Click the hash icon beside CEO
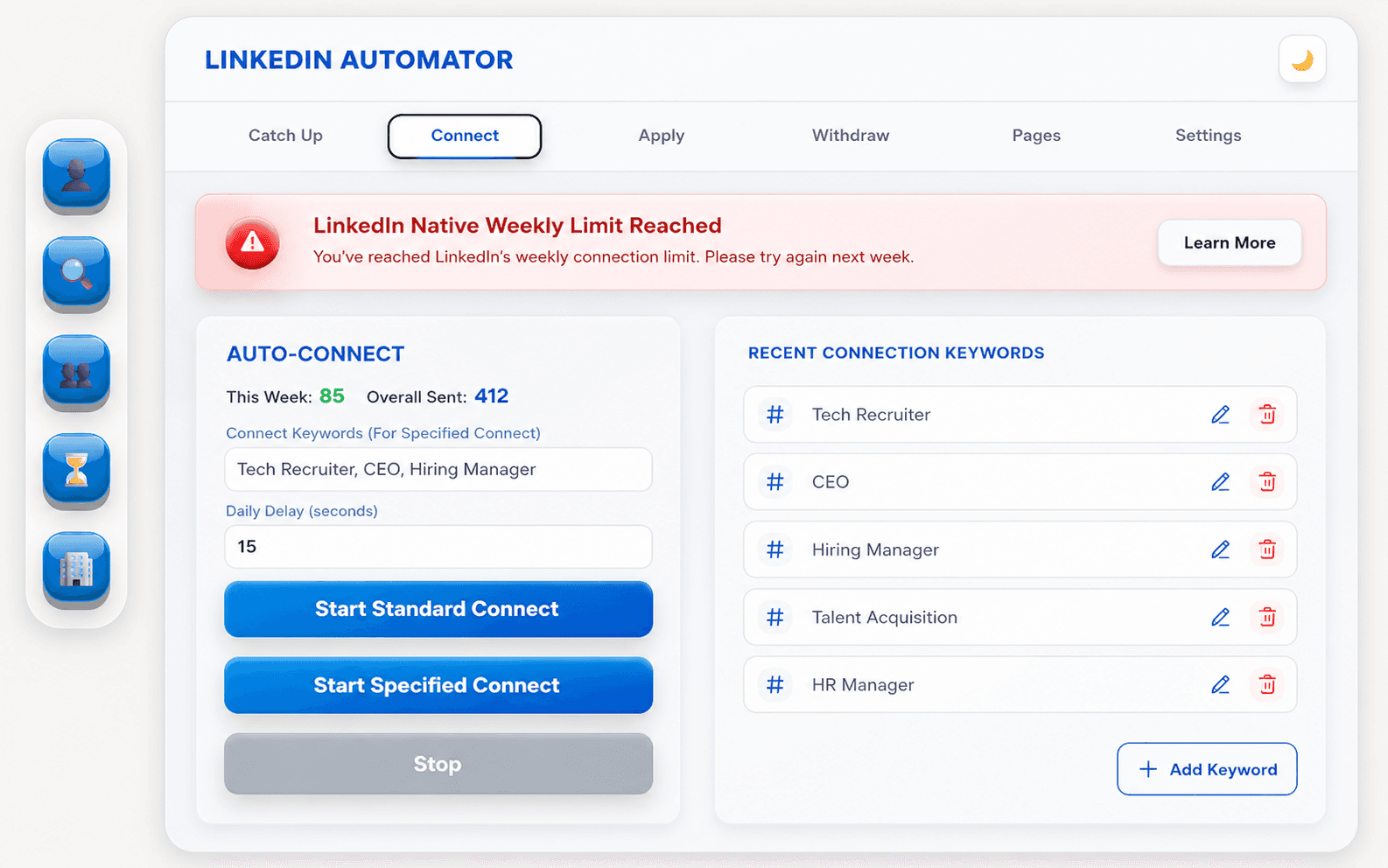 [x=775, y=482]
